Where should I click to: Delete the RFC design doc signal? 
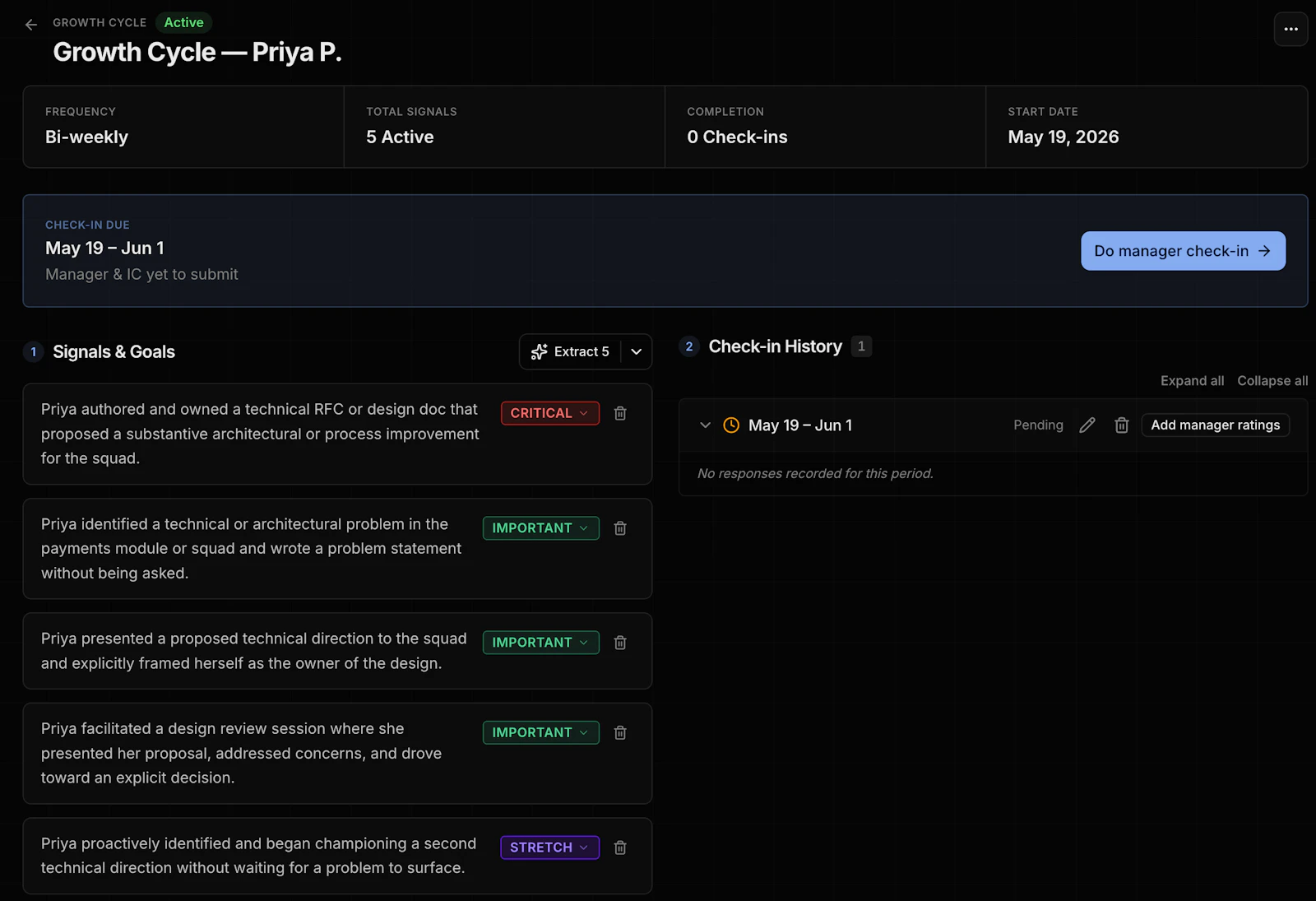coord(620,413)
